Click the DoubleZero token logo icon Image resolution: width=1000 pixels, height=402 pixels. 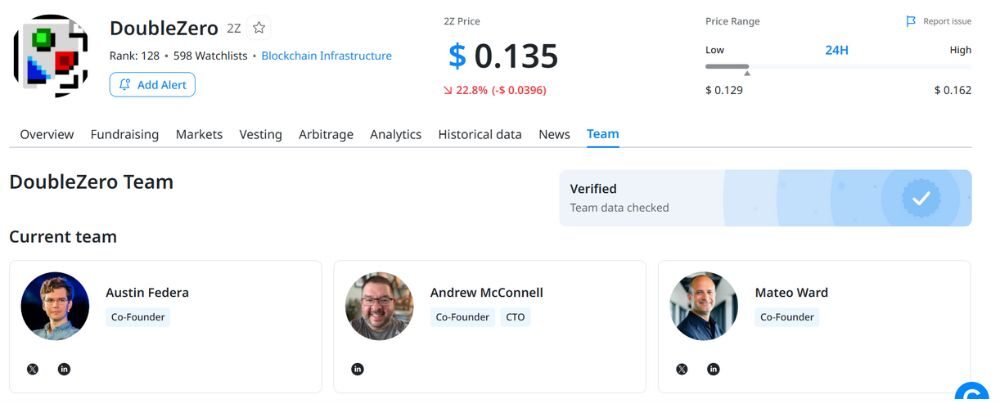click(x=50, y=56)
